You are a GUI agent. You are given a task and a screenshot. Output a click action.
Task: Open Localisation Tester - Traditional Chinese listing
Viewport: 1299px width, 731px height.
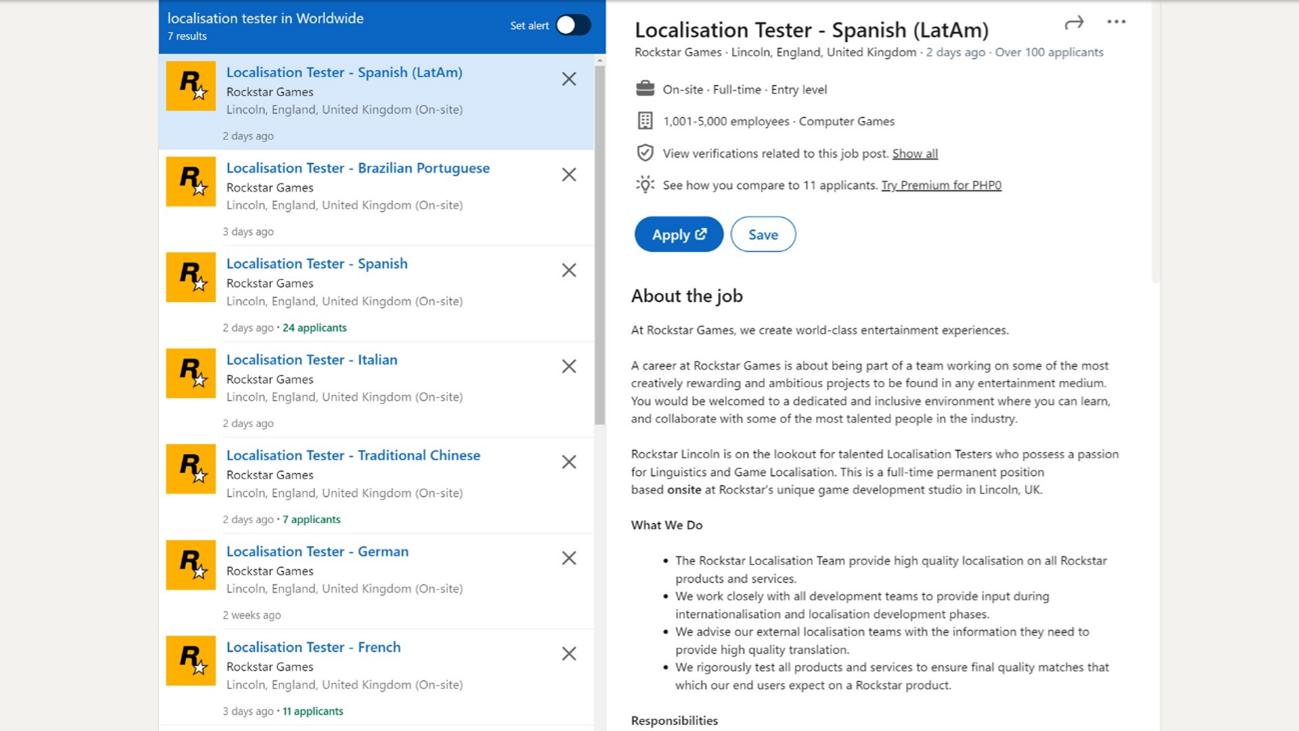(353, 455)
